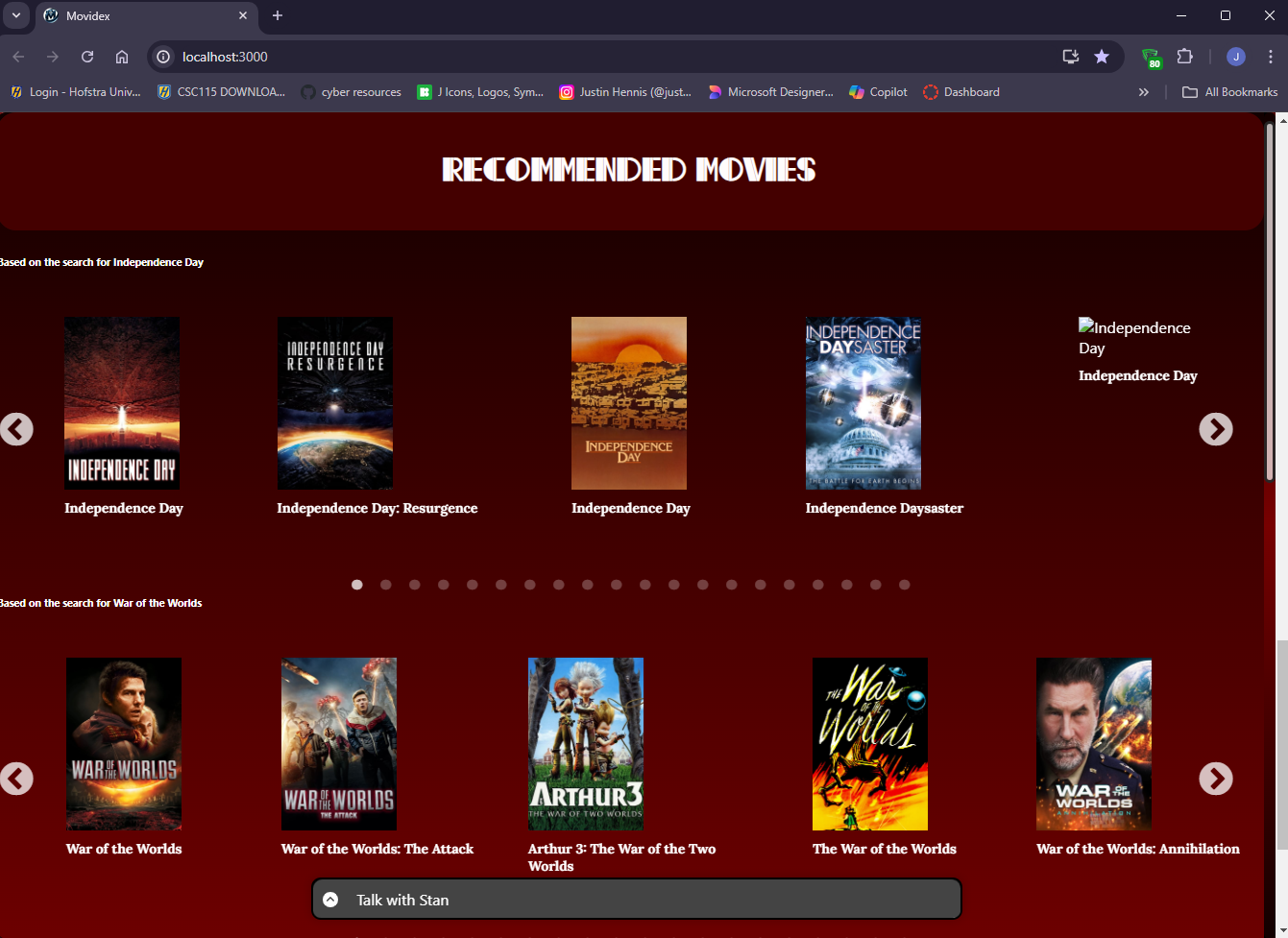View site information icon in address bar
Image resolution: width=1288 pixels, height=938 pixels.
[163, 57]
